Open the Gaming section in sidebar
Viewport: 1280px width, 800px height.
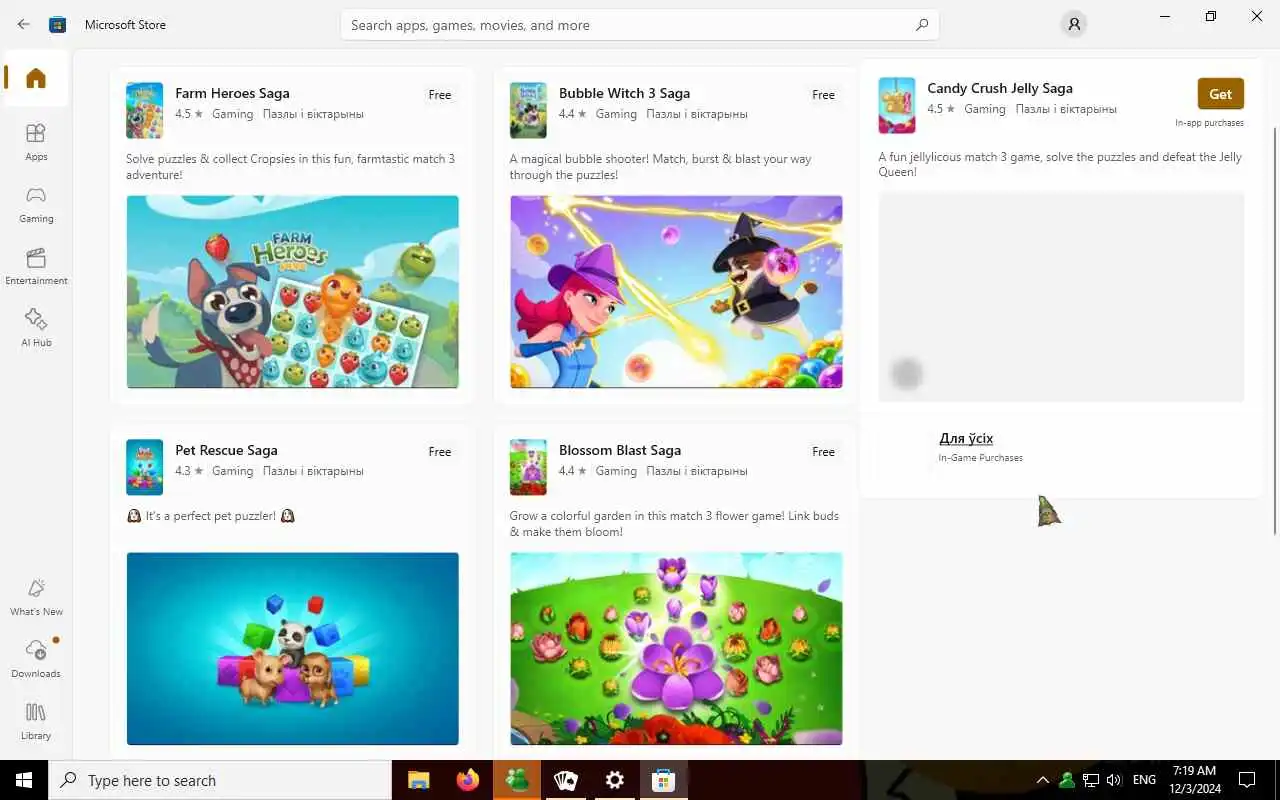point(36,203)
